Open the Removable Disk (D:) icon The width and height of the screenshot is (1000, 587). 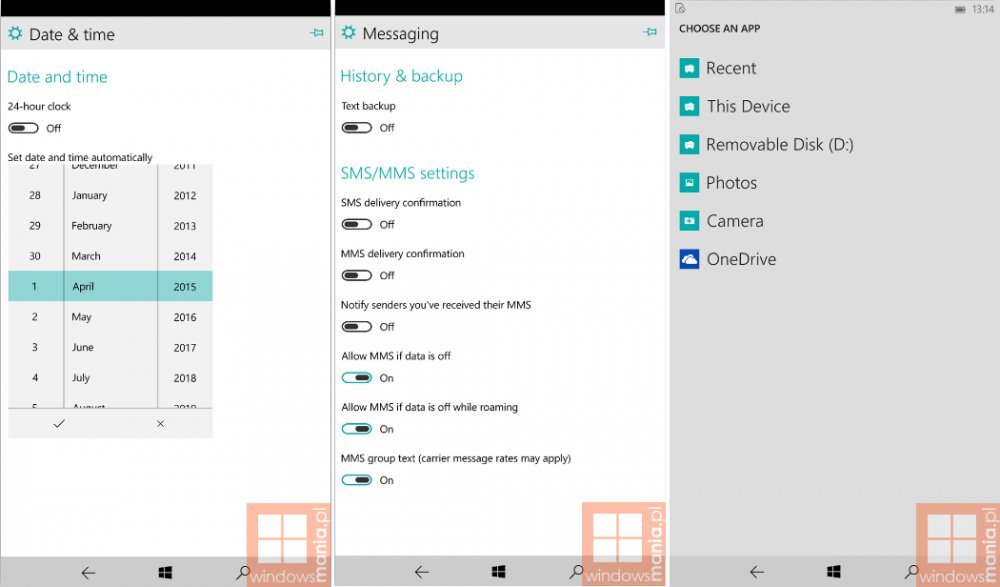[690, 144]
